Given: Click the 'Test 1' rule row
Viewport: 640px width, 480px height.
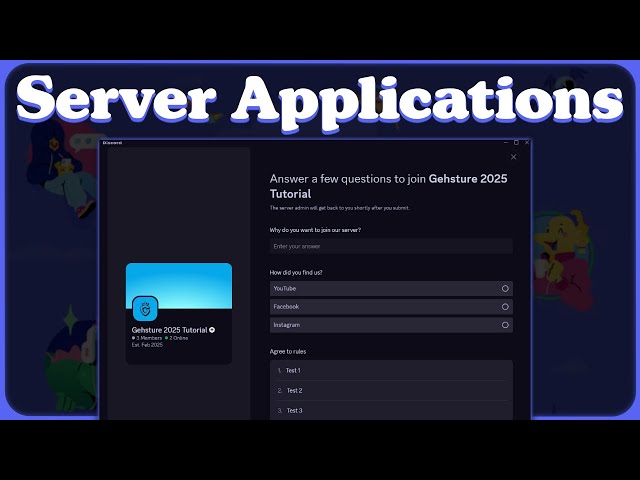Looking at the screenshot, I should pos(391,371).
